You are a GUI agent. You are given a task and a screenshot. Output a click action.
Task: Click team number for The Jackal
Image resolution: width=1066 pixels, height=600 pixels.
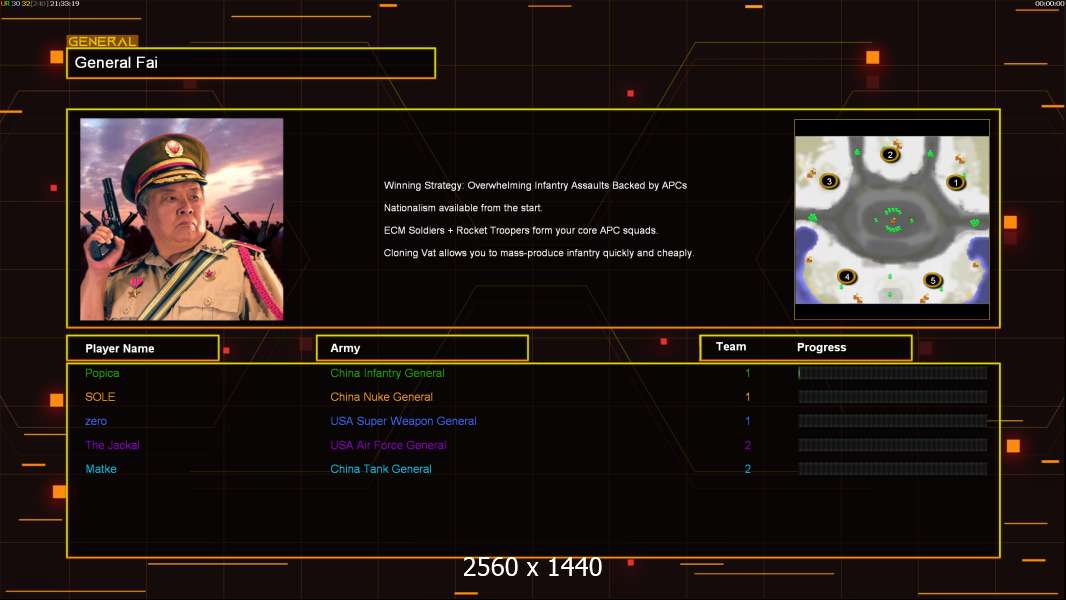tap(747, 445)
